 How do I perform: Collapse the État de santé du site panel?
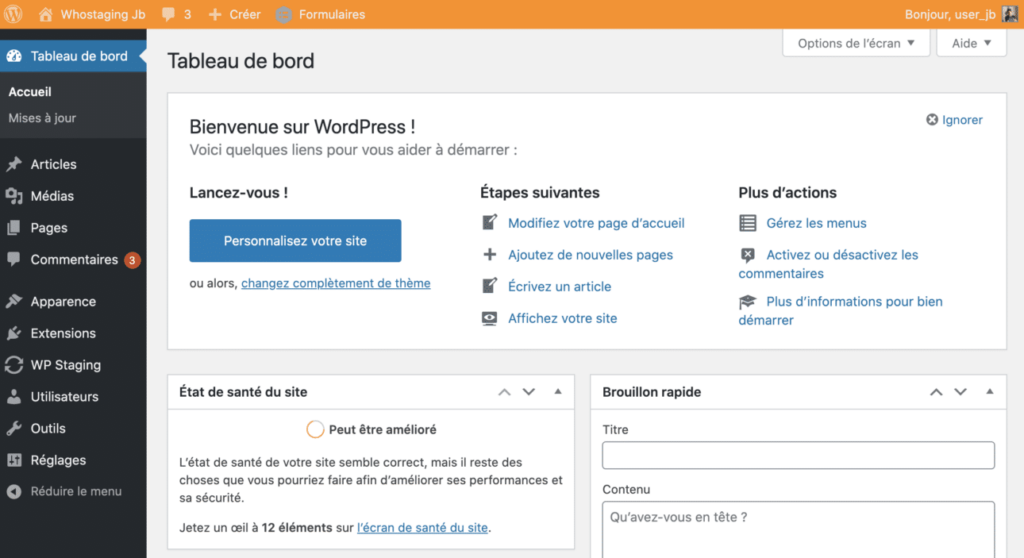558,392
